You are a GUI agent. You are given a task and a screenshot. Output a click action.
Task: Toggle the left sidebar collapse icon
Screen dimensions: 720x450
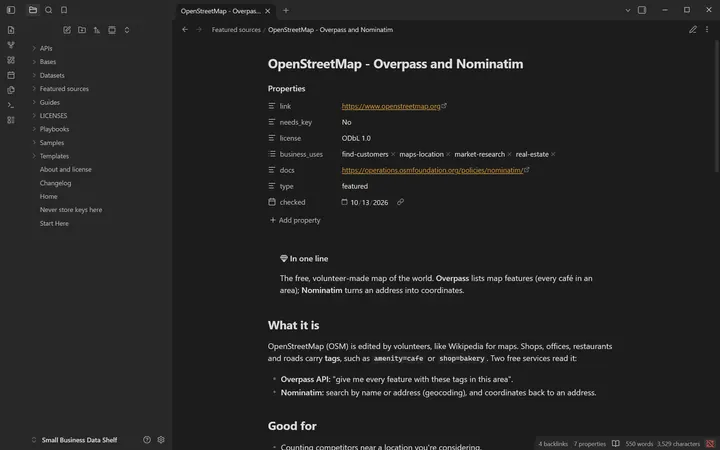click(11, 10)
